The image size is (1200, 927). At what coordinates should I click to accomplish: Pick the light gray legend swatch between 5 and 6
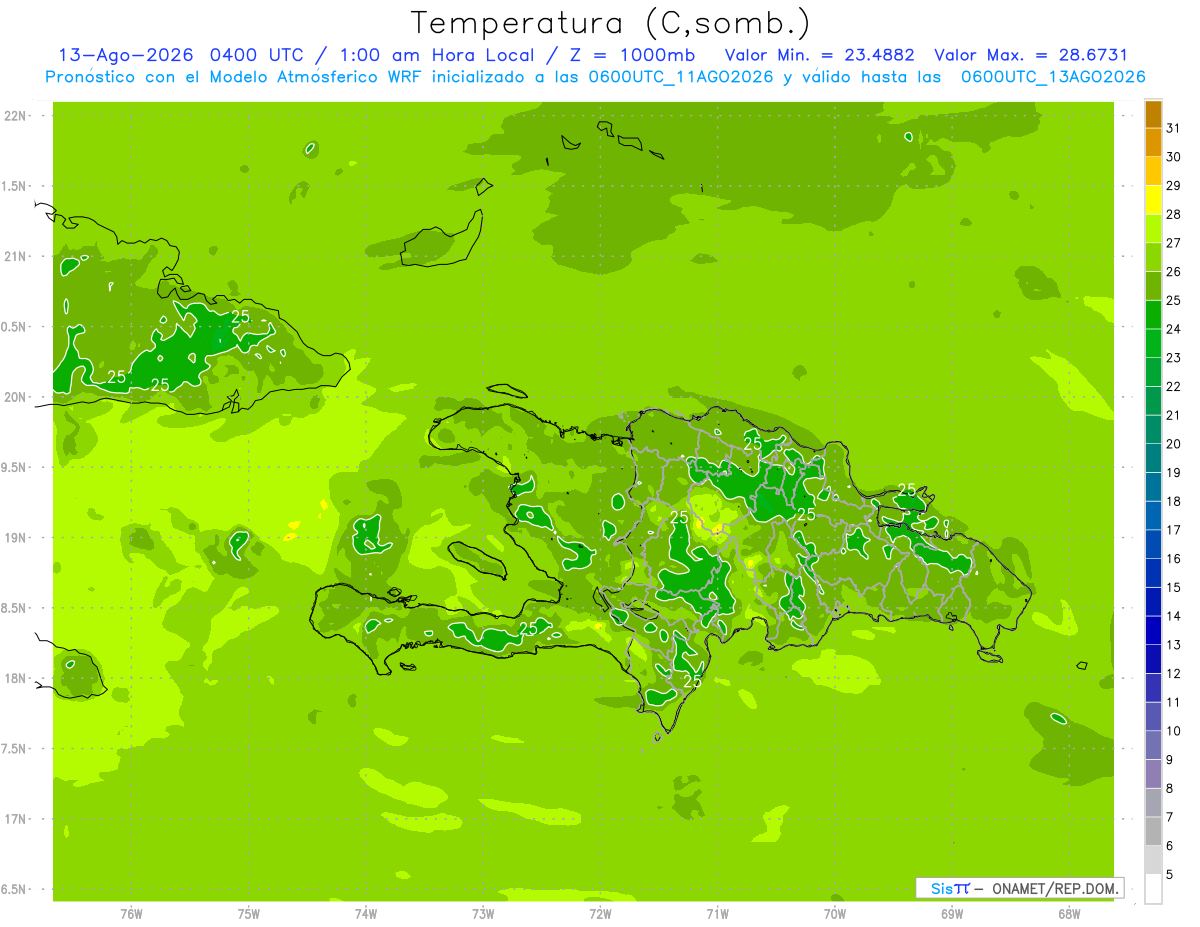pyautogui.click(x=1153, y=860)
